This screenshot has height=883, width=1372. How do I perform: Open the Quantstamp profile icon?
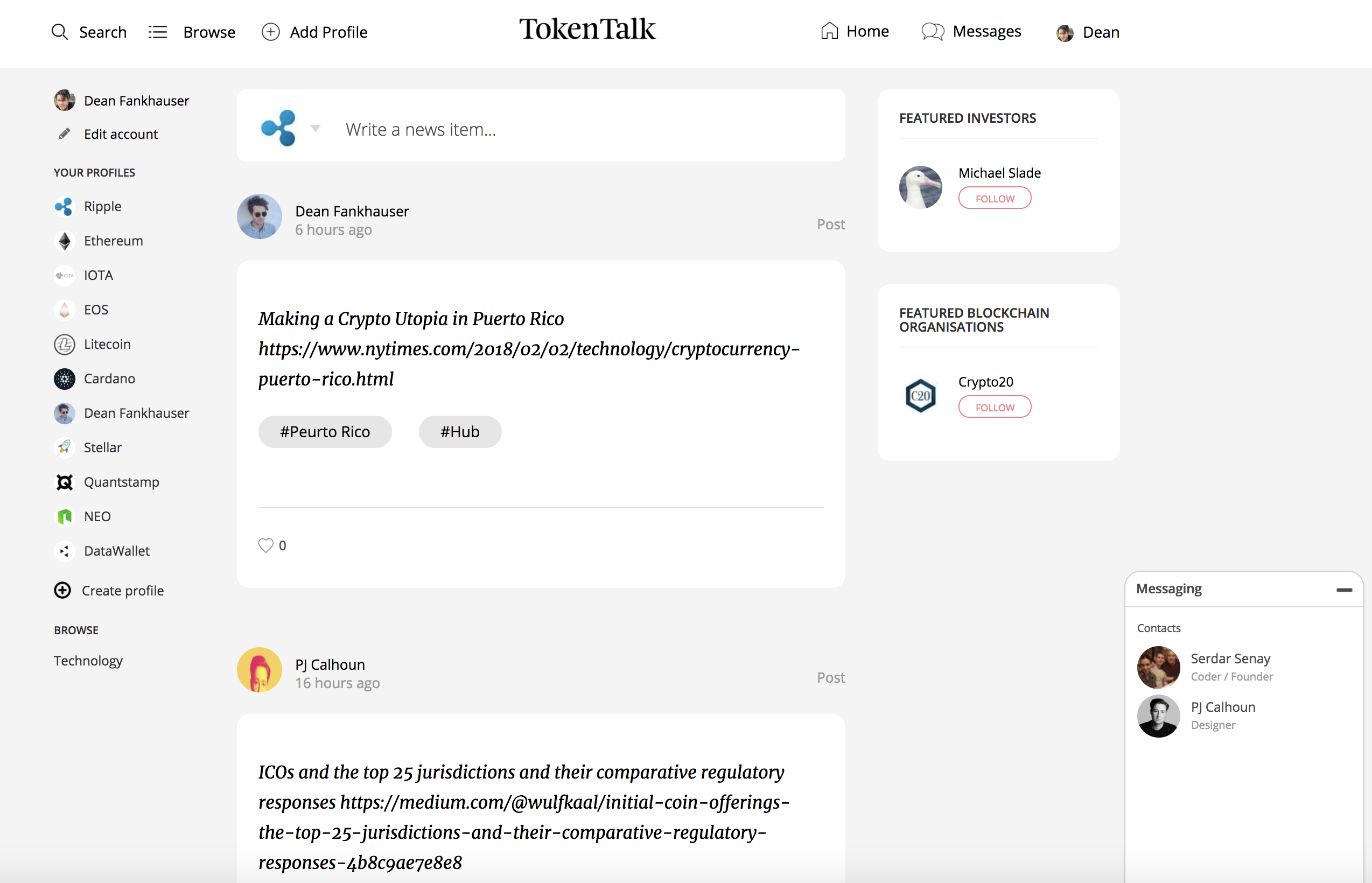click(65, 482)
